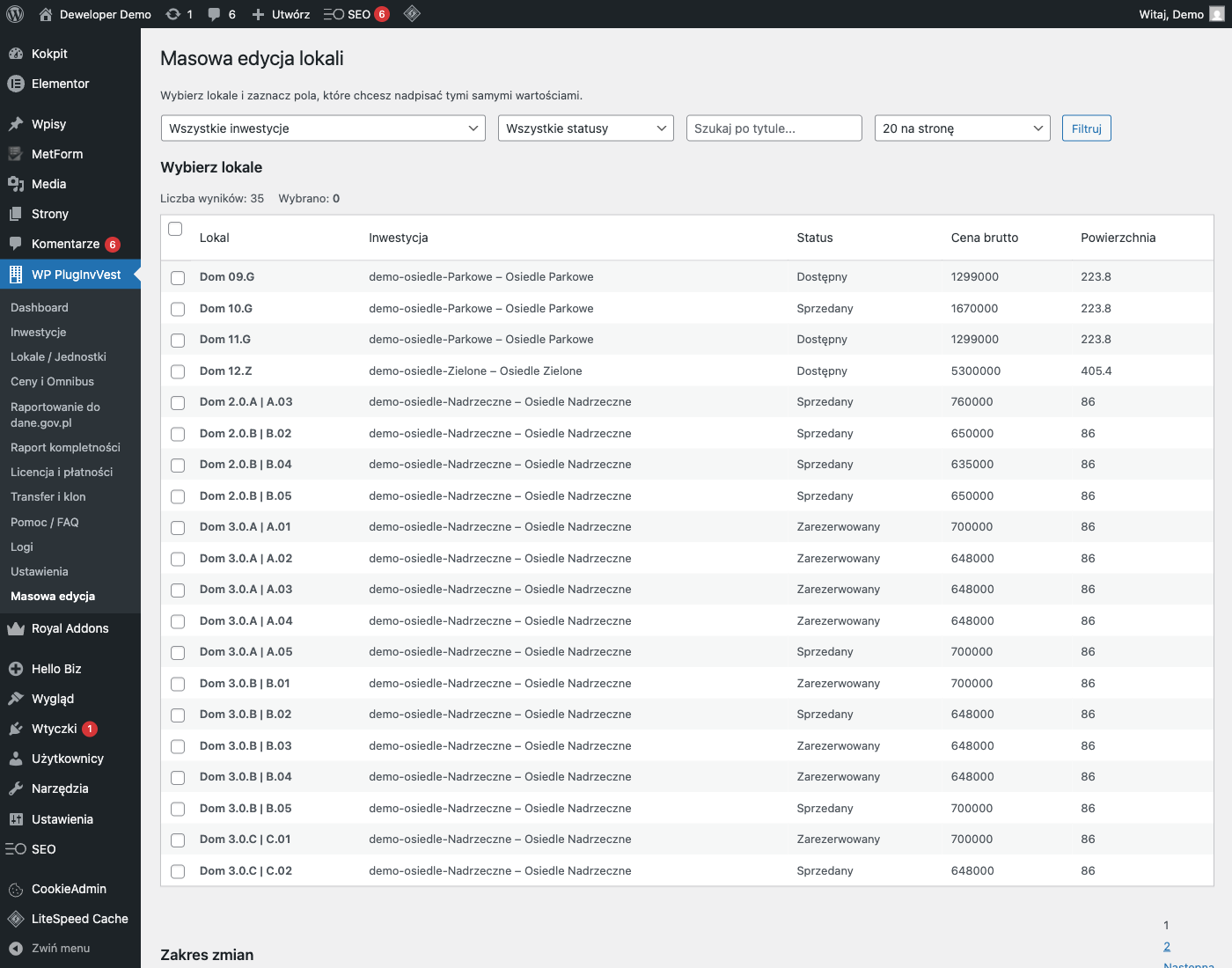Viewport: 1232px width, 968px height.
Task: Click the Elementor icon in sidebar
Action: tap(15, 84)
